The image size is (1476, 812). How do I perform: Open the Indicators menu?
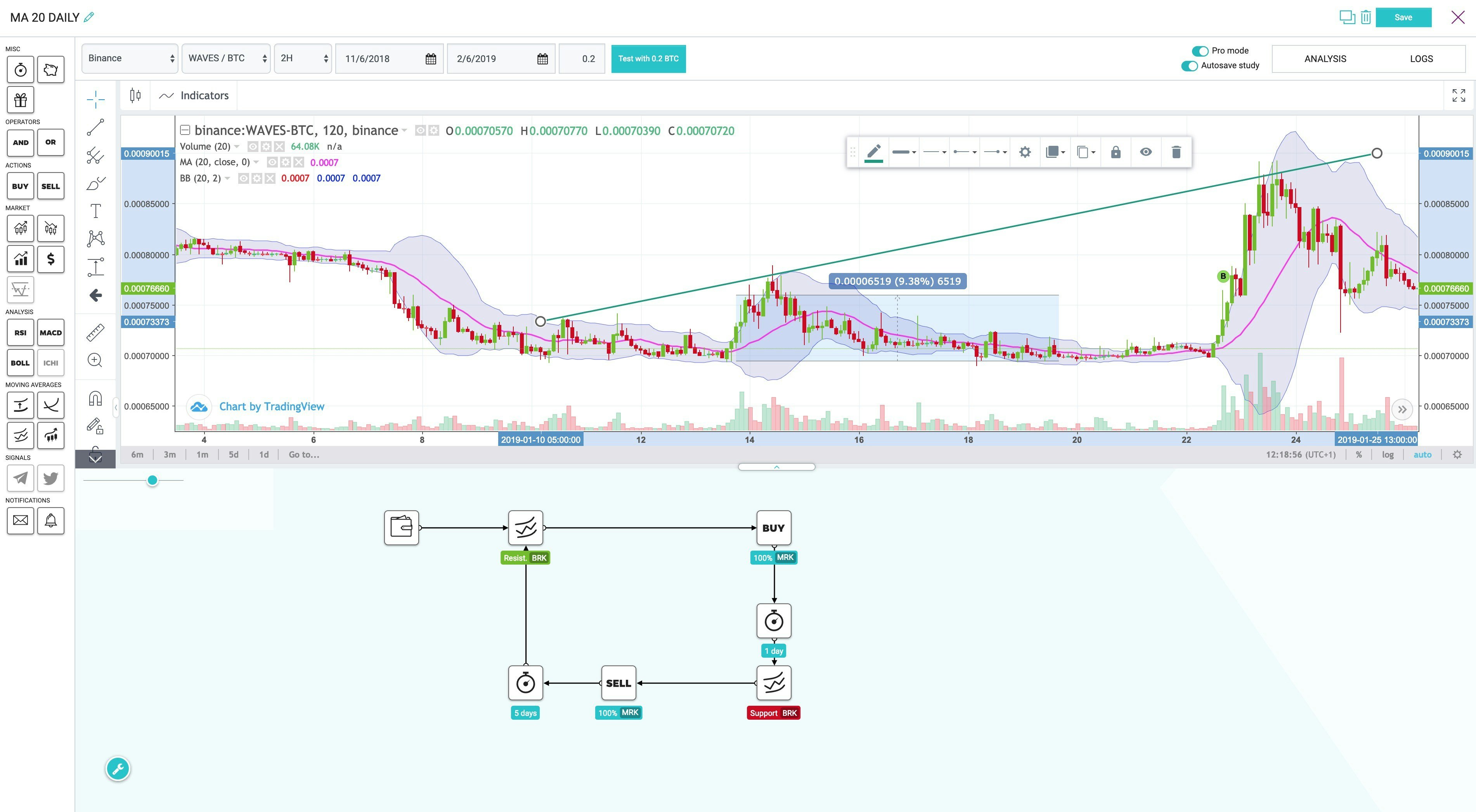click(x=194, y=95)
